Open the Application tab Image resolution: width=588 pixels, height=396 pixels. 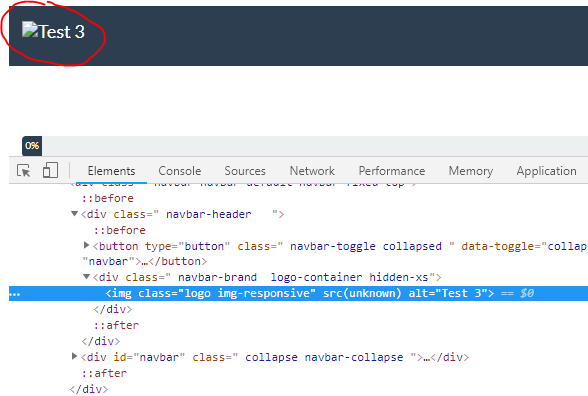[546, 171]
